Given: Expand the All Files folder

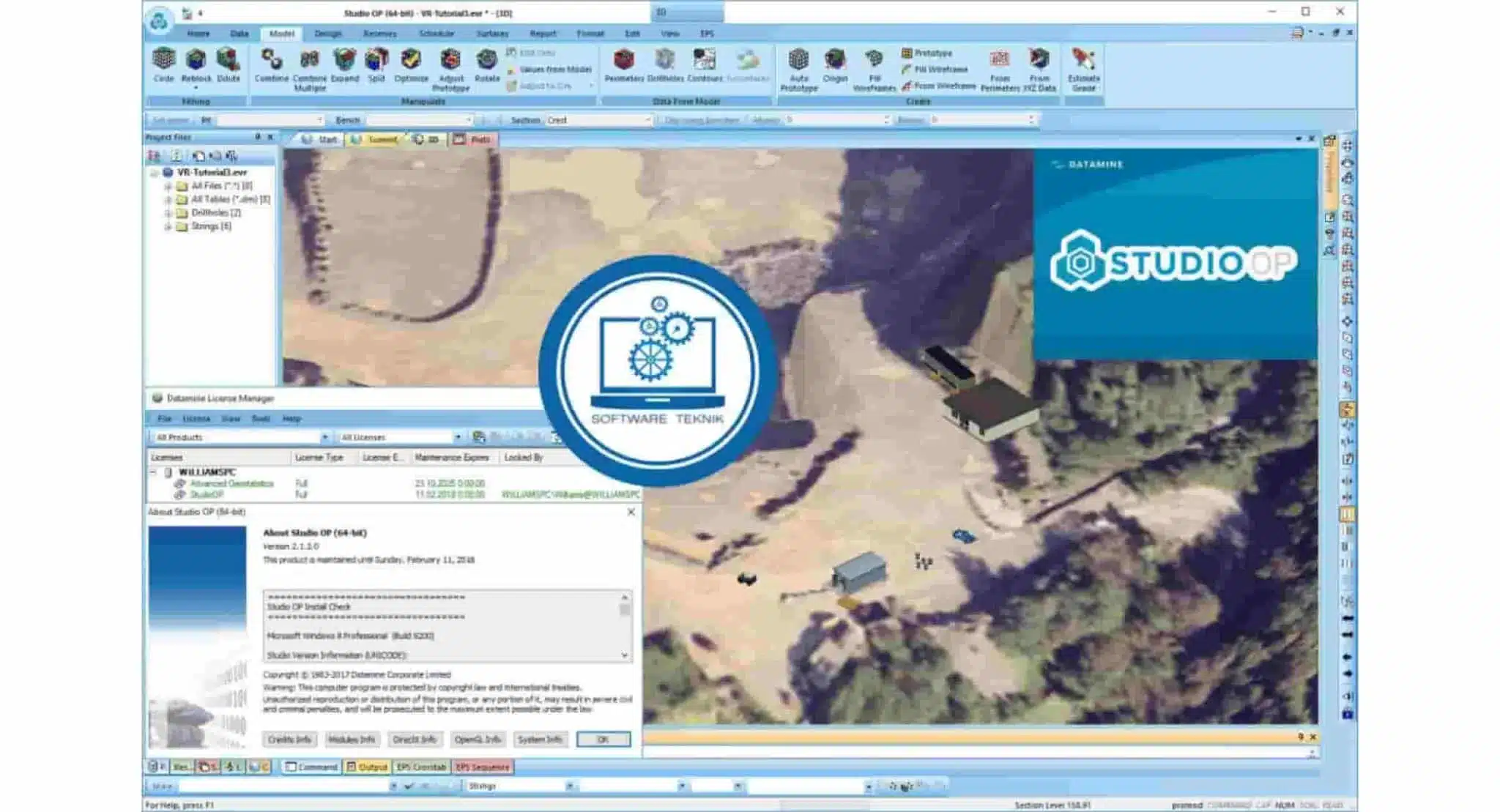Looking at the screenshot, I should click(x=168, y=186).
